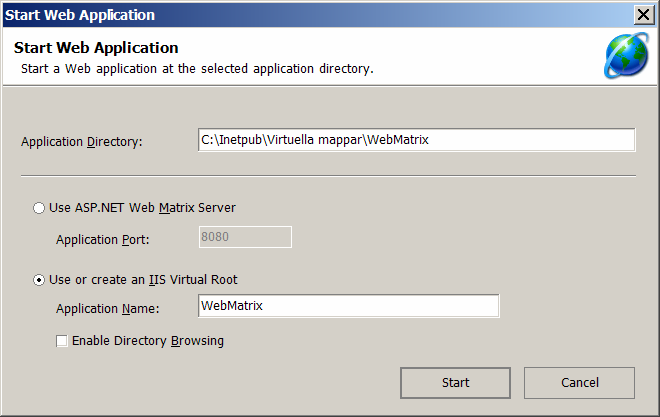Click the globe icon in the header
Screen dimensions: 660x417
626,56
